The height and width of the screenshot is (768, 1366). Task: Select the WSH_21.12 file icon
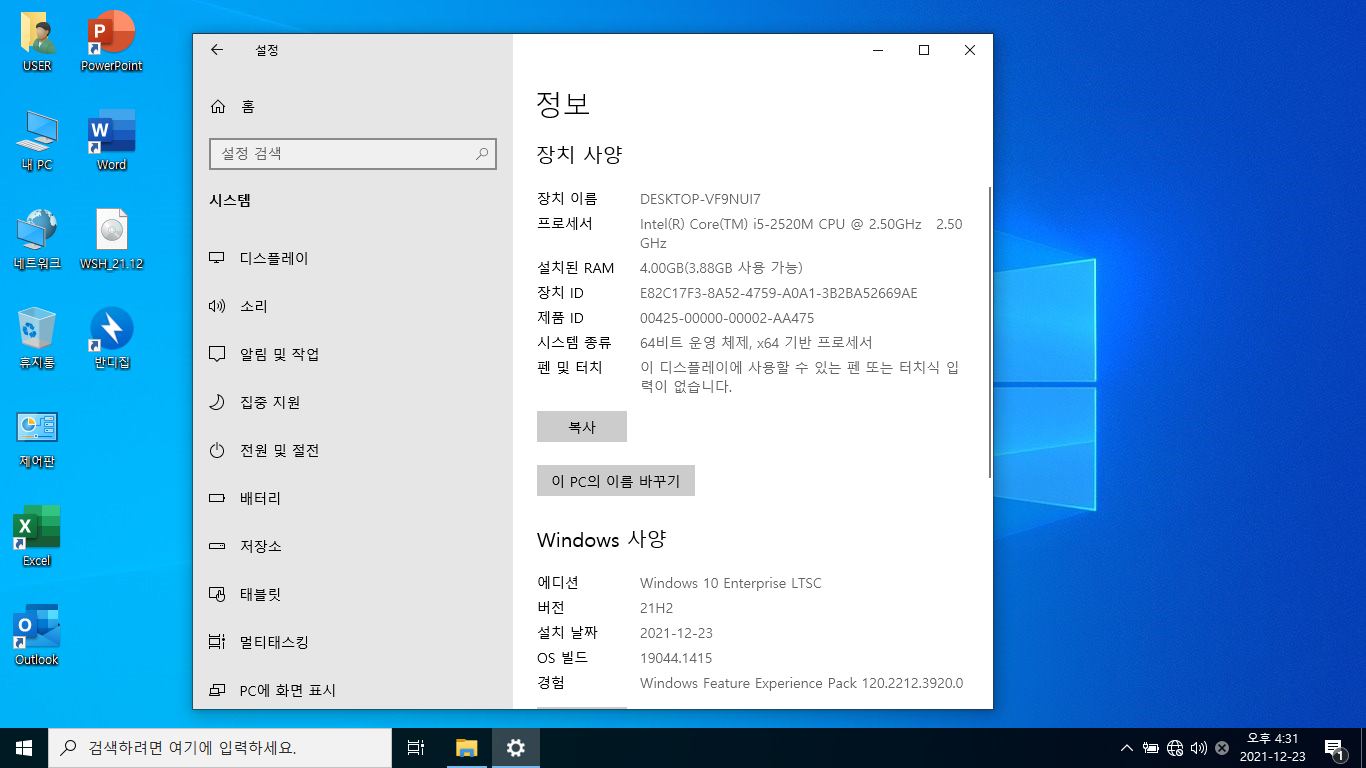pyautogui.click(x=112, y=240)
